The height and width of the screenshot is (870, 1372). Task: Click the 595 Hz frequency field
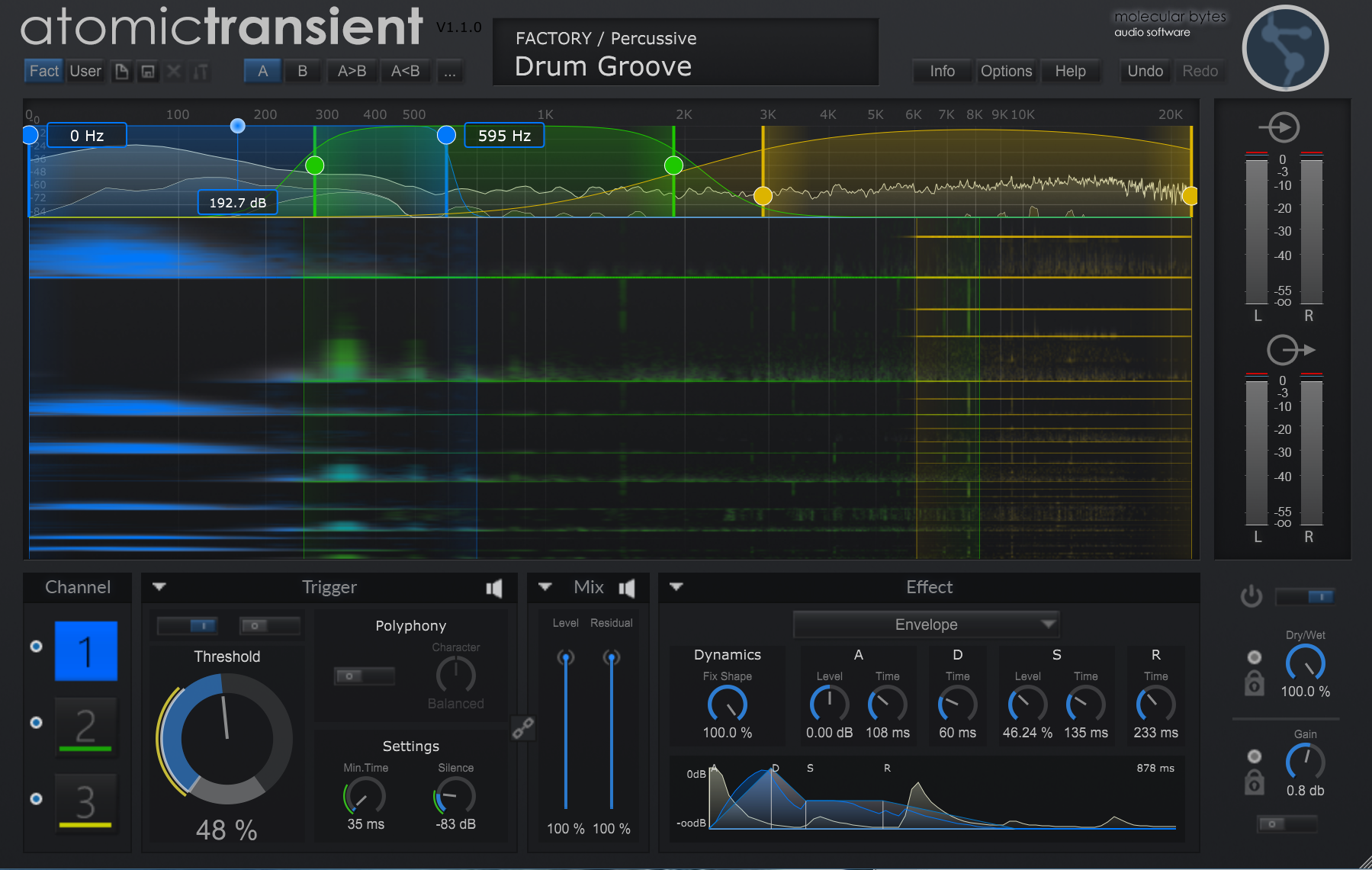tap(503, 135)
